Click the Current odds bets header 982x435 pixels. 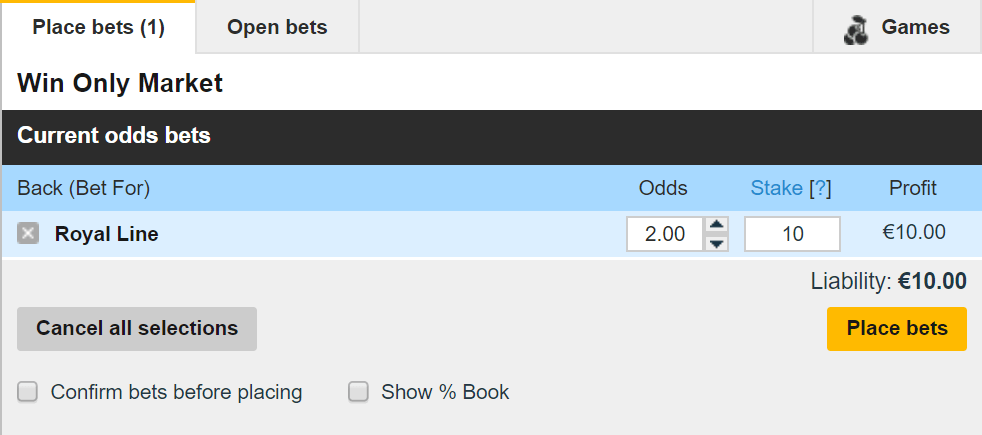click(x=114, y=136)
